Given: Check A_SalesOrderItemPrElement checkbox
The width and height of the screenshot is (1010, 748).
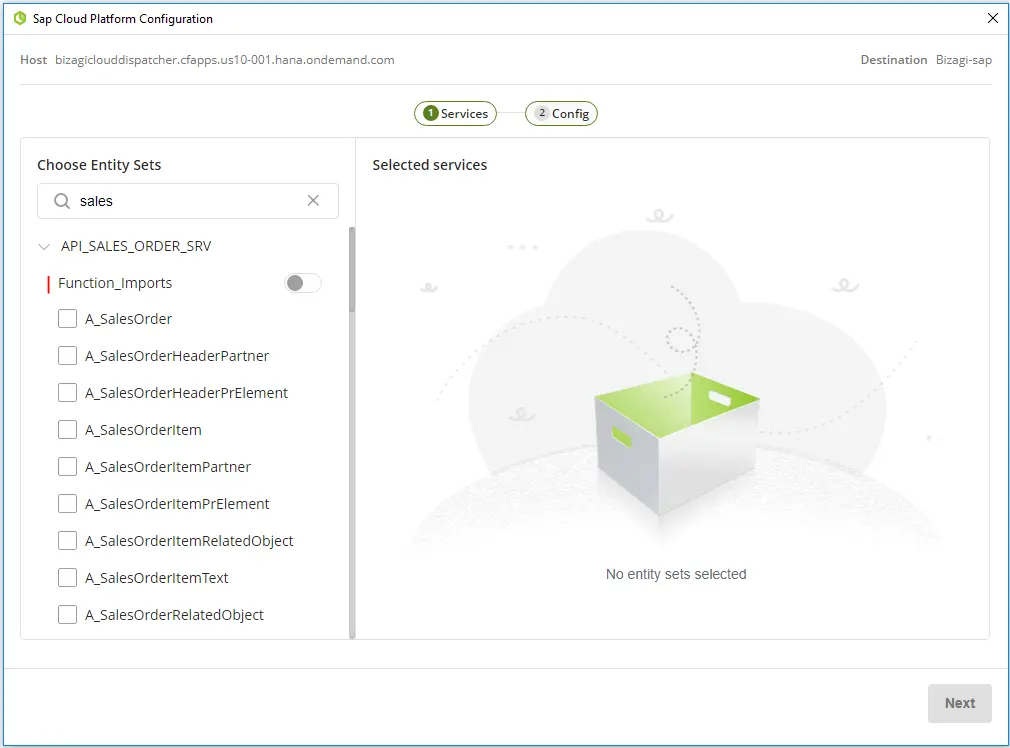Looking at the screenshot, I should 68,504.
